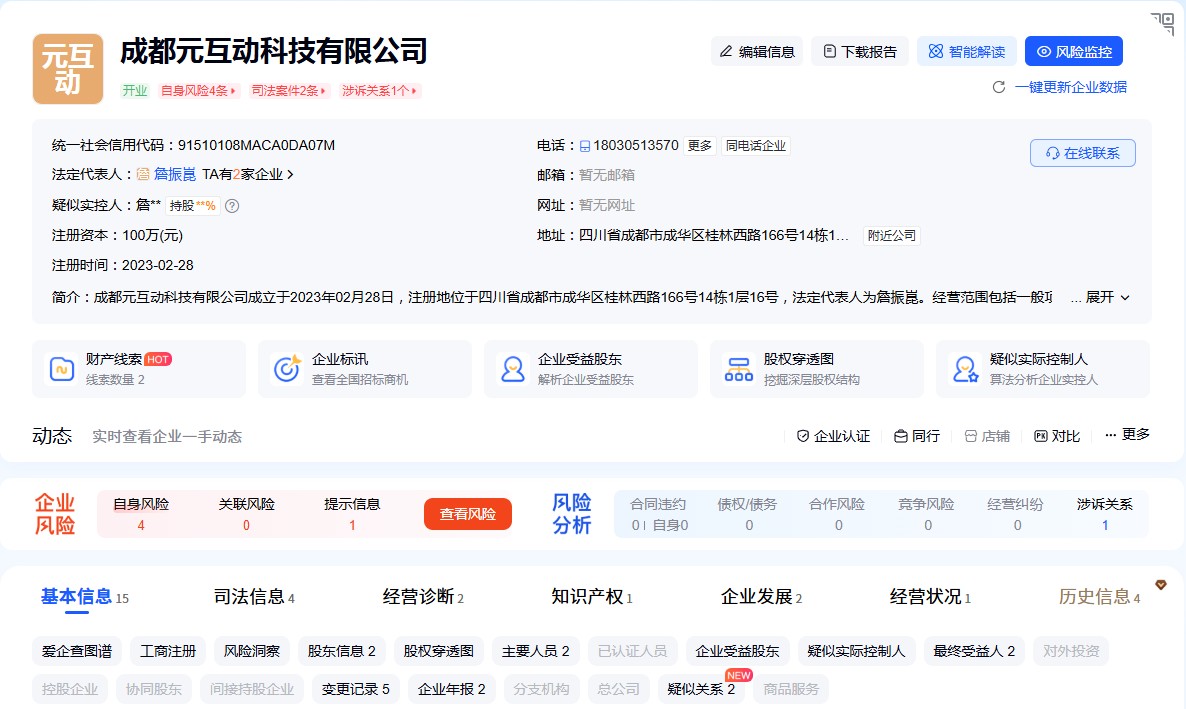The height and width of the screenshot is (709, 1186).
Task: Click the 企业受益股东 person icon
Action: point(513,369)
